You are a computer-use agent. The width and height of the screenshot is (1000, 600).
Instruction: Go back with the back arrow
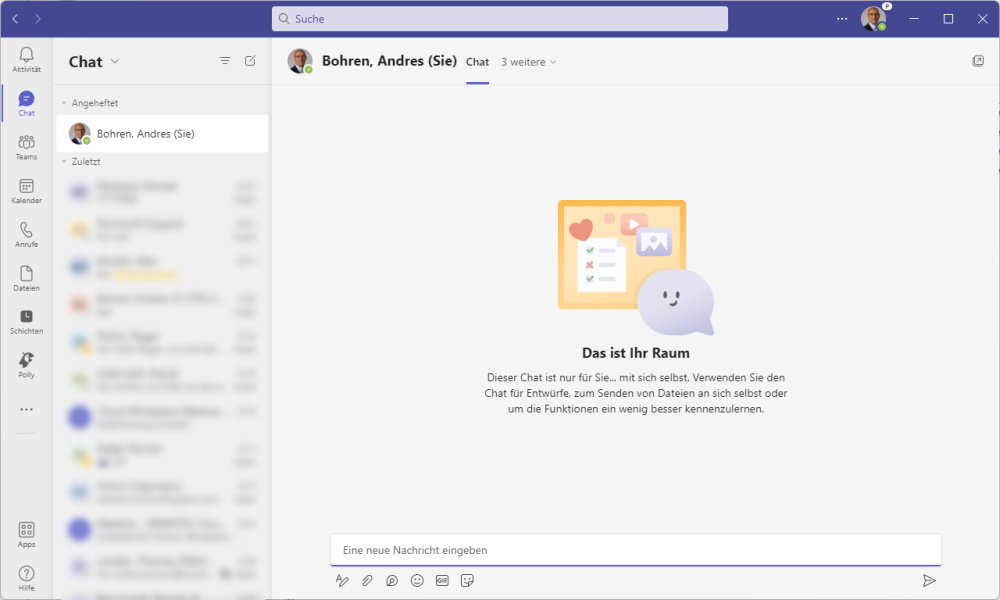point(15,18)
